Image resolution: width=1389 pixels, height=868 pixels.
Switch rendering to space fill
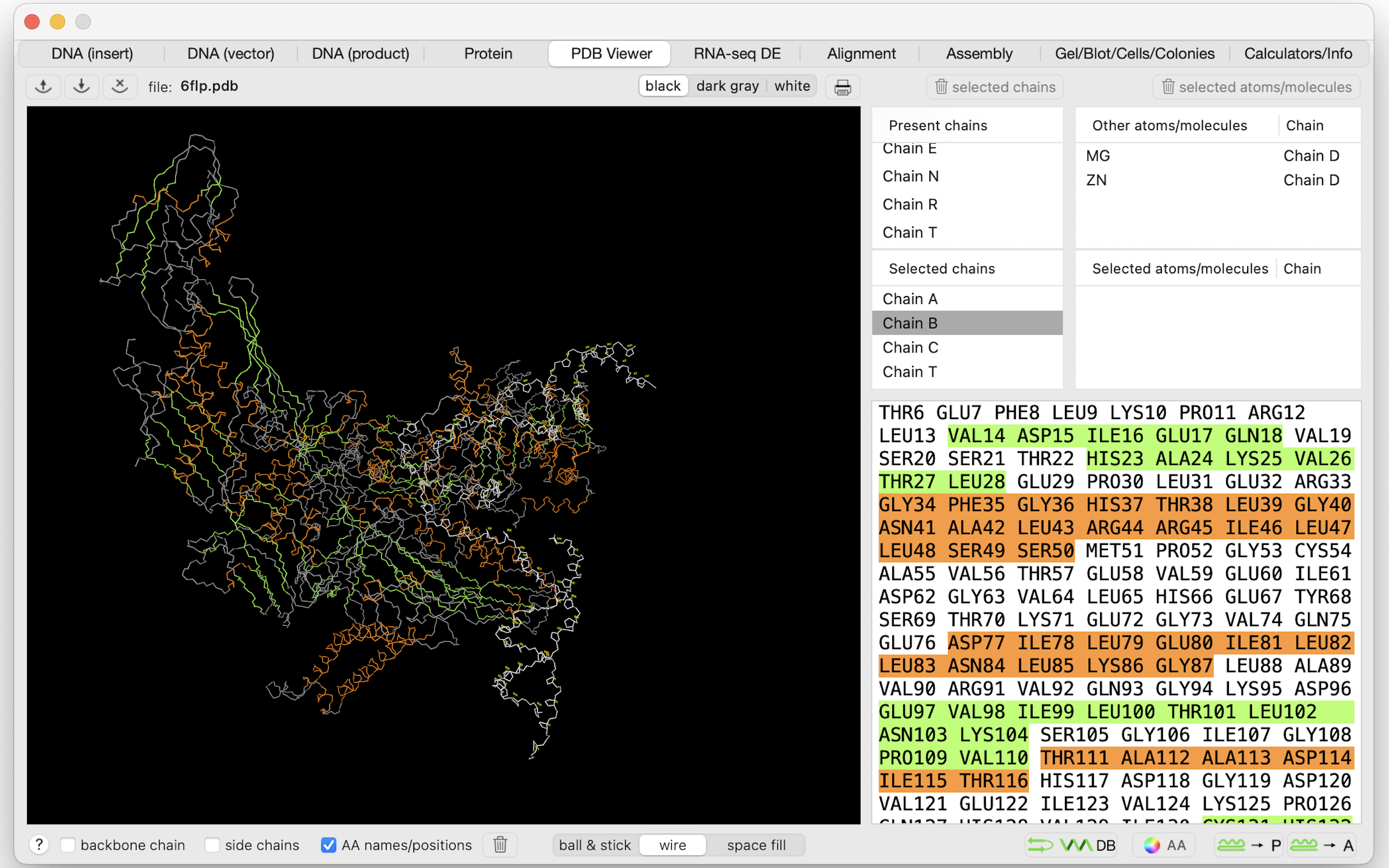pyautogui.click(x=756, y=845)
